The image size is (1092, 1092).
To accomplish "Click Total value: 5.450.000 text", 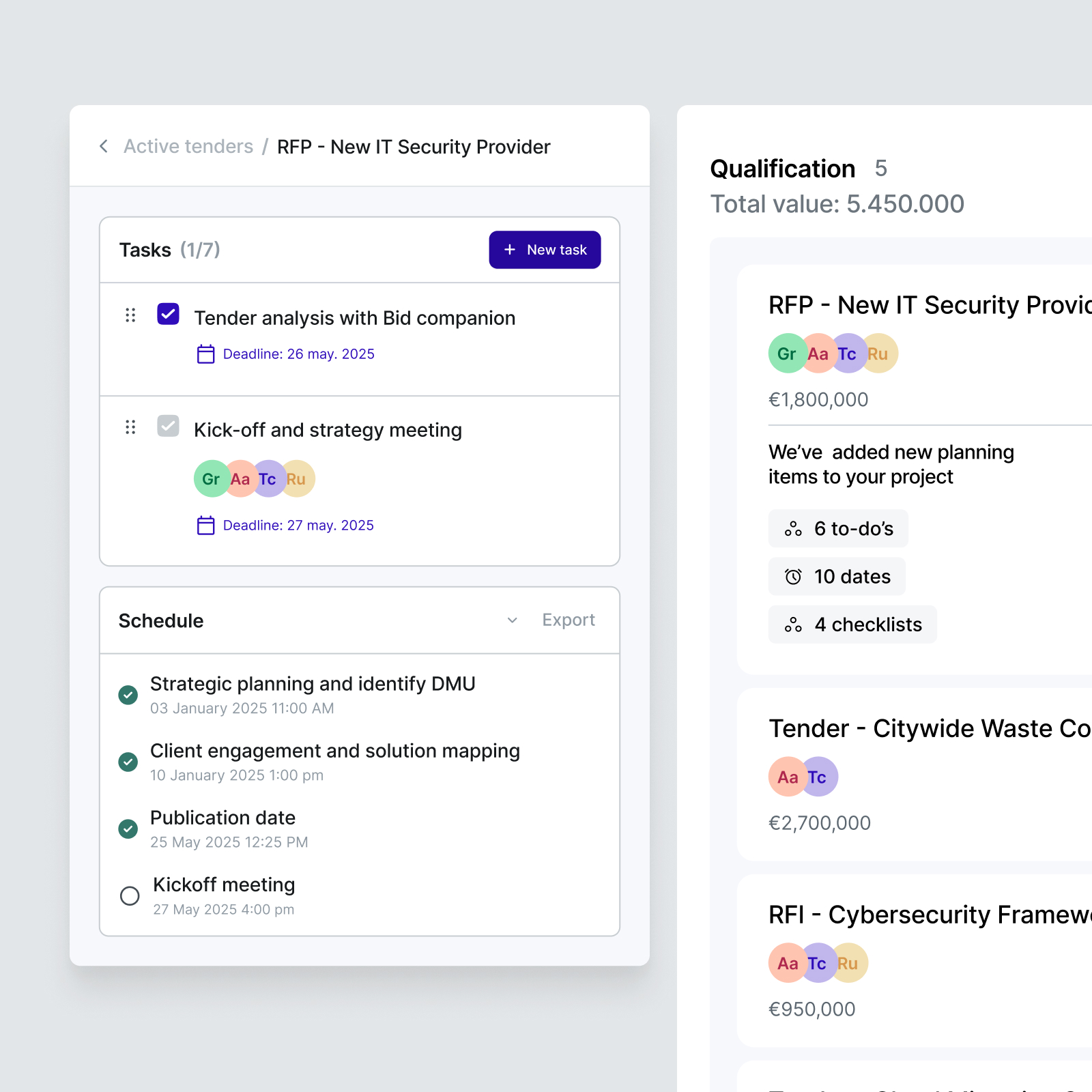I will [x=837, y=204].
